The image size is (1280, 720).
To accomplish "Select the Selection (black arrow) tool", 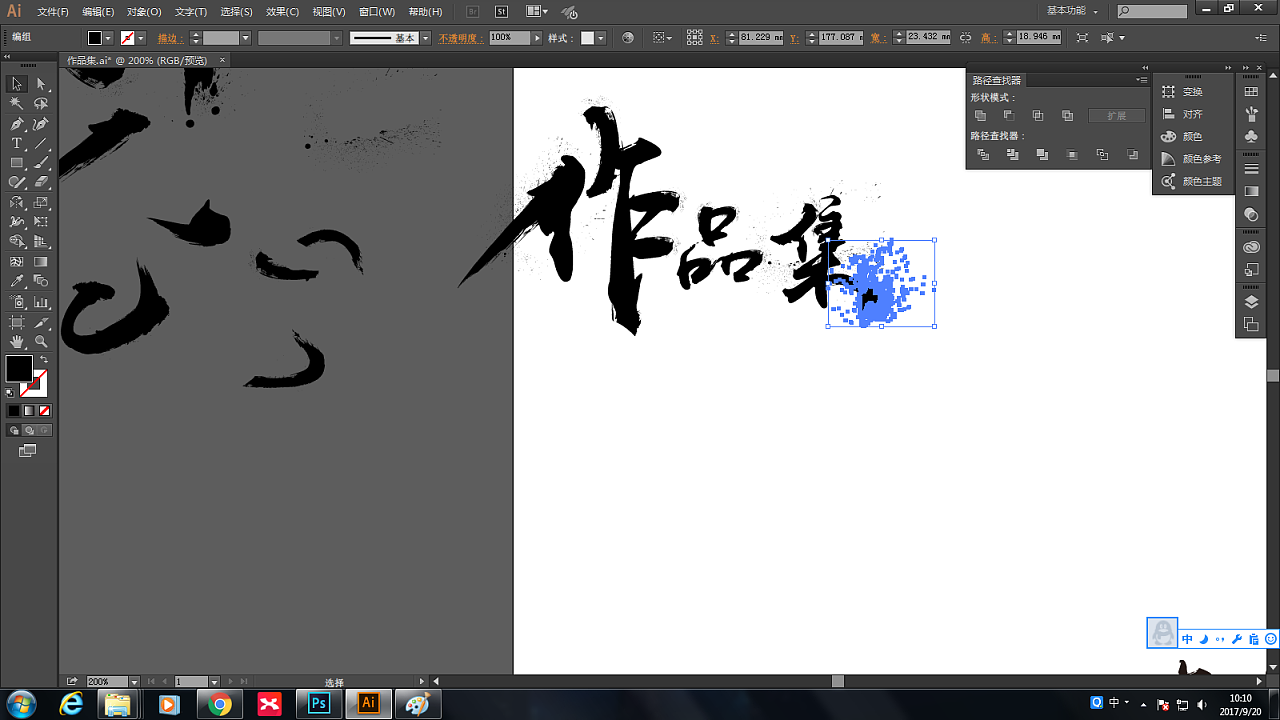I will 17,84.
